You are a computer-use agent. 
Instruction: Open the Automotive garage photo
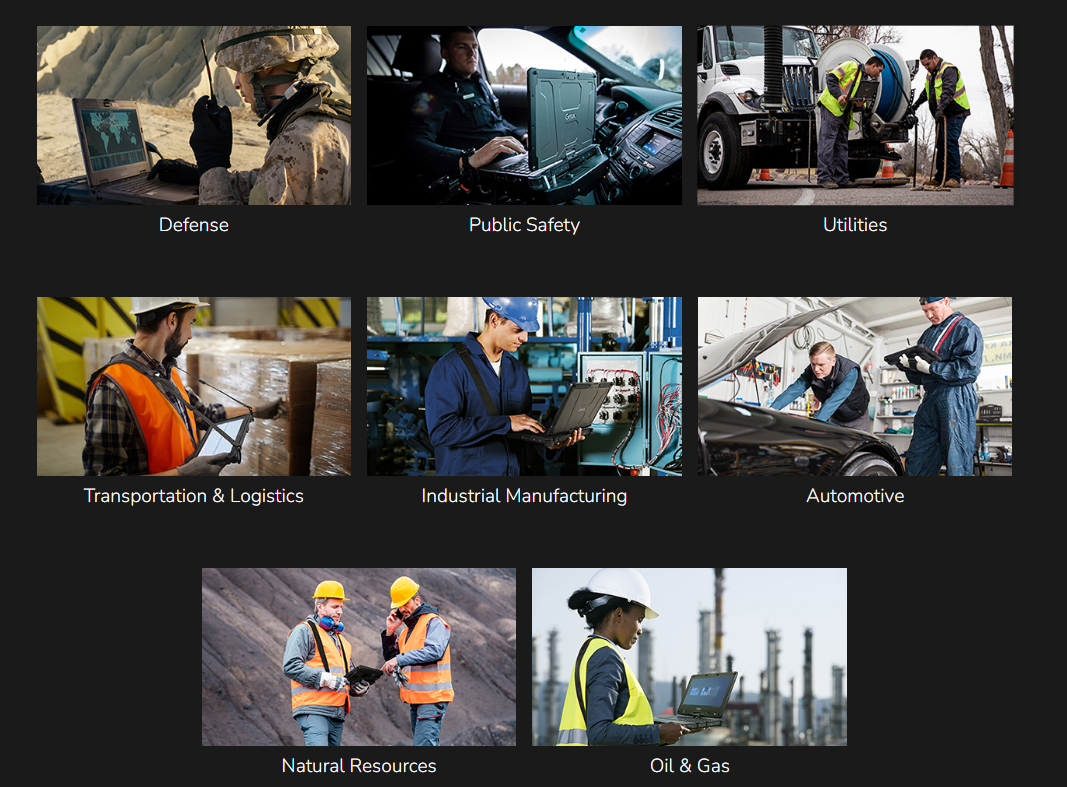point(855,386)
